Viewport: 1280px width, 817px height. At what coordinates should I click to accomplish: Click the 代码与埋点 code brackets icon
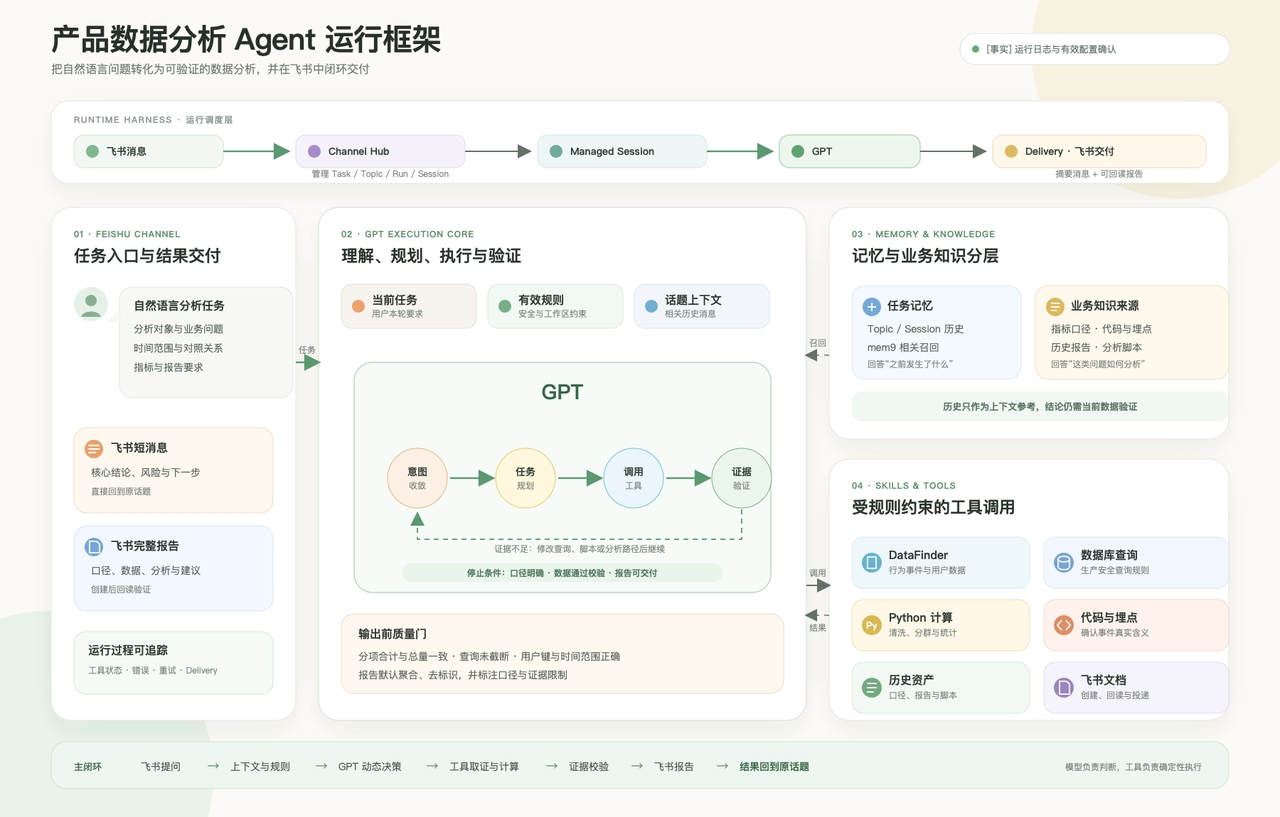[1063, 625]
